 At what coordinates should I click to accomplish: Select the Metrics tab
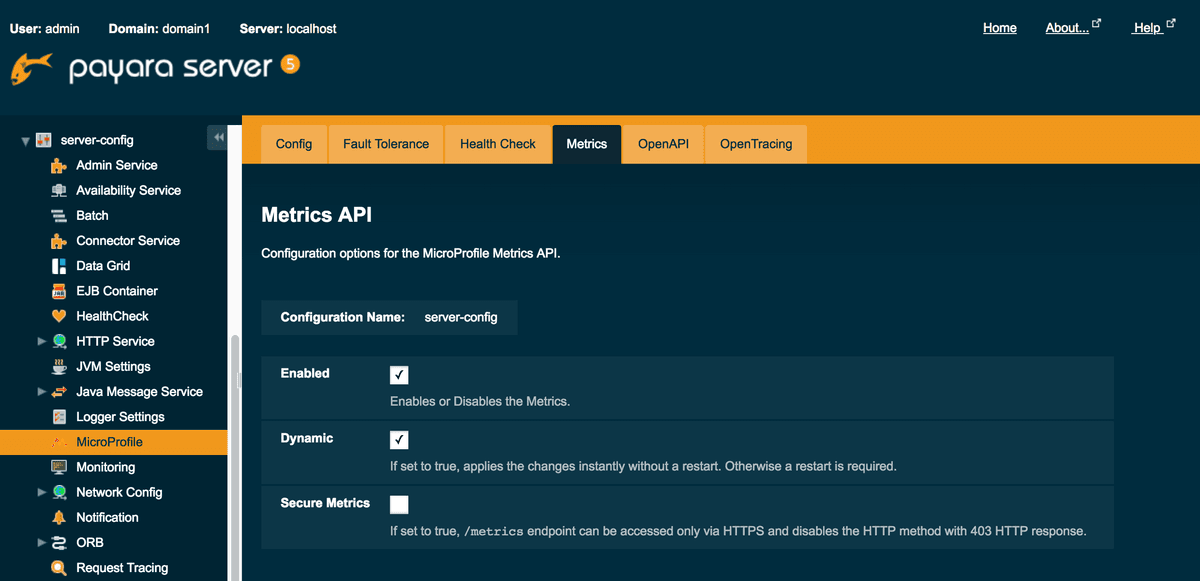(x=587, y=144)
